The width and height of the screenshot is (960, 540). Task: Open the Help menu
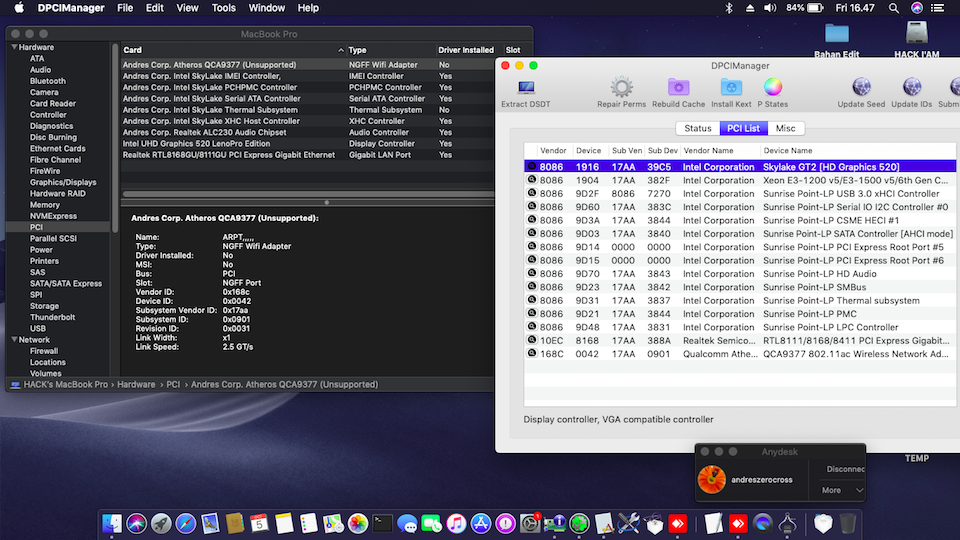[308, 8]
